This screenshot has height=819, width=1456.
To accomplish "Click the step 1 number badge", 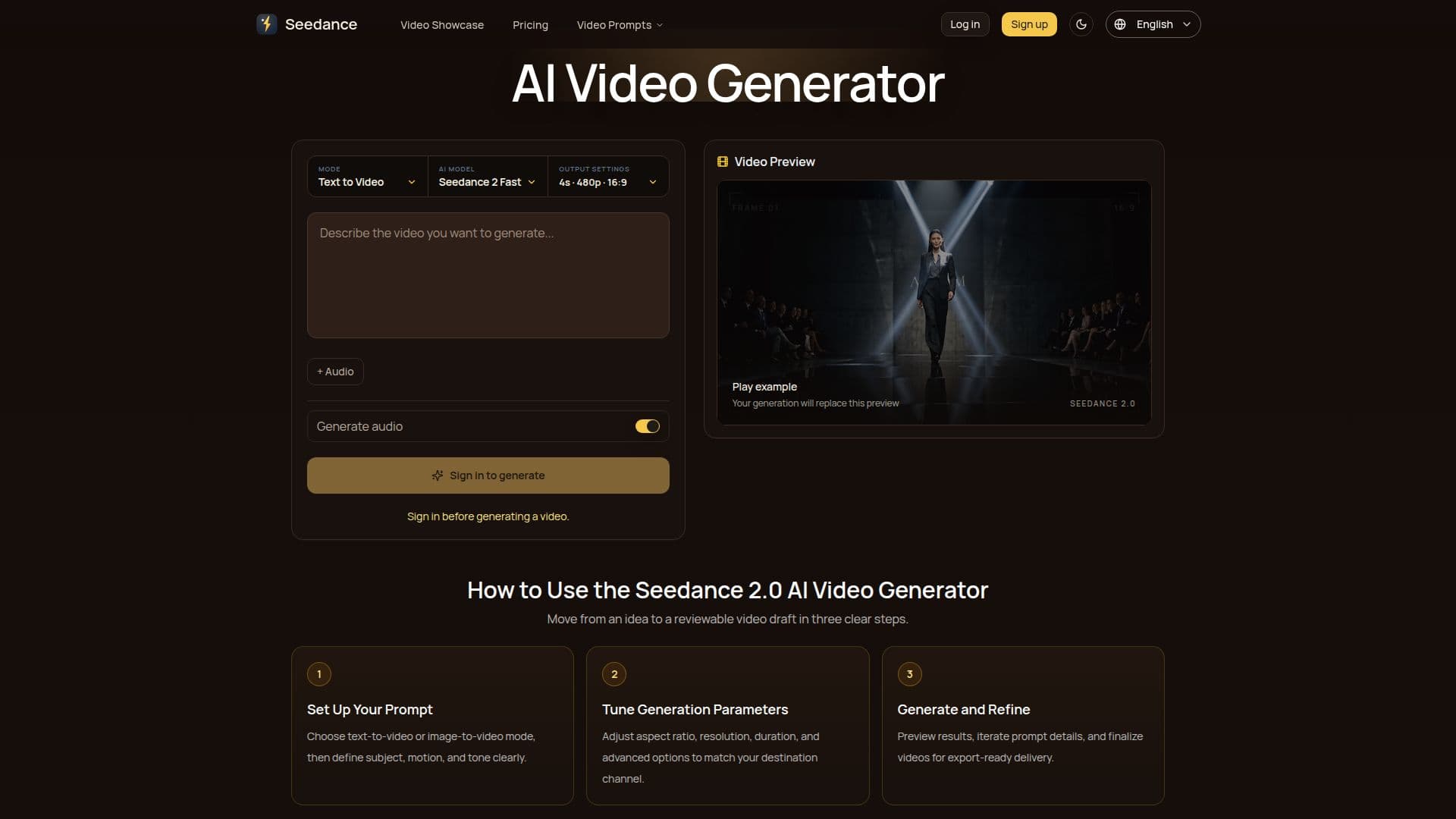I will (319, 674).
